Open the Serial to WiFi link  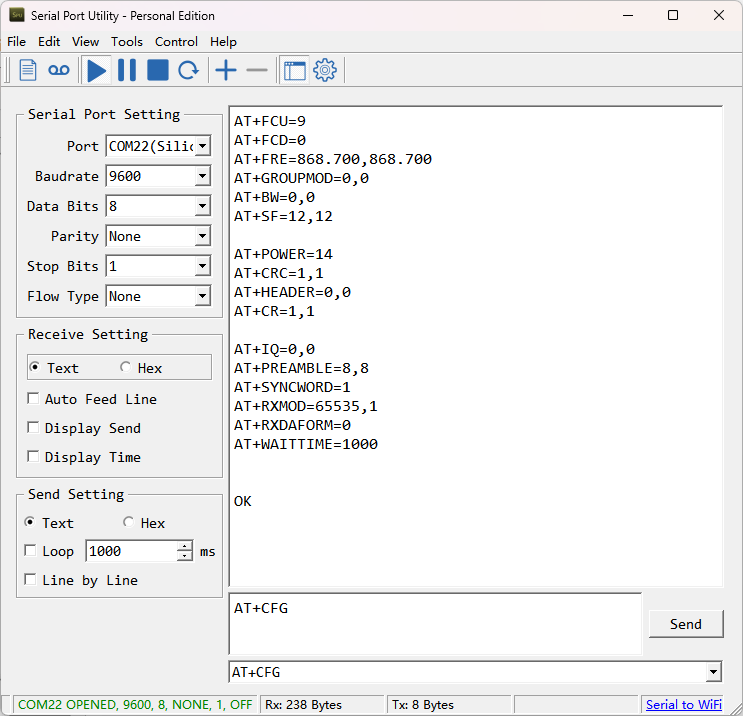pos(684,705)
